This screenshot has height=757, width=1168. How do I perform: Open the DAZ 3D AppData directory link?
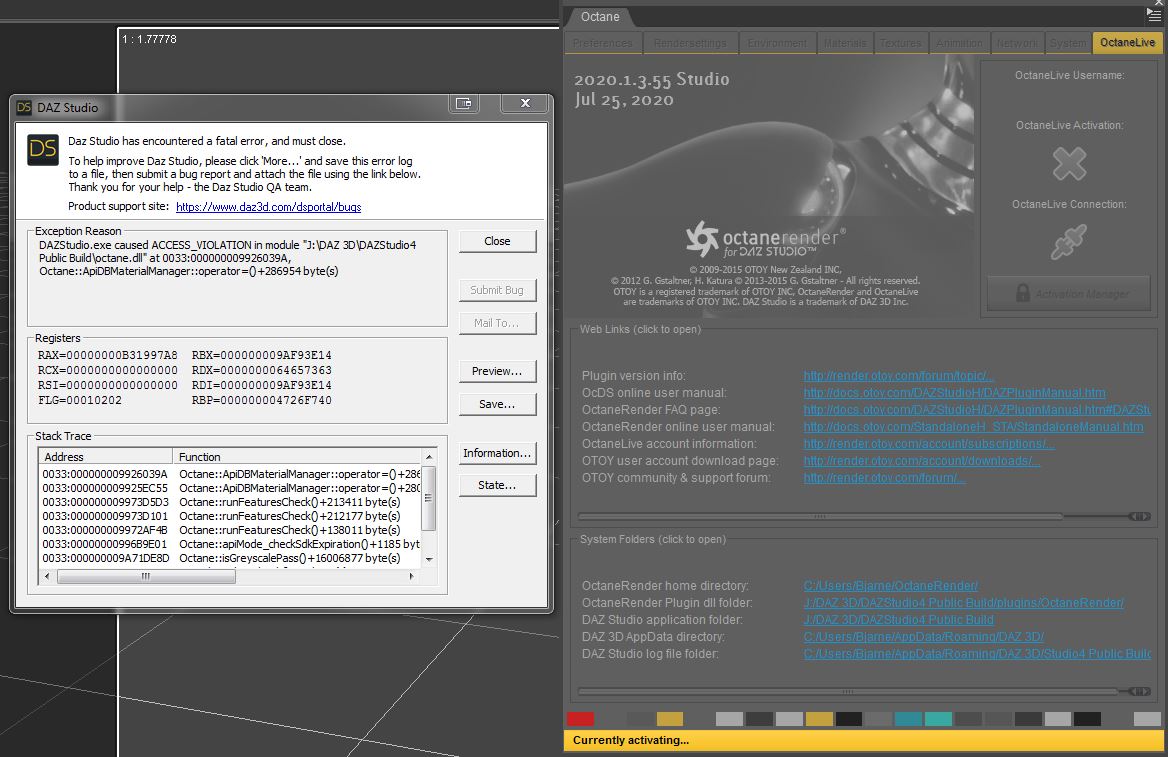click(924, 637)
